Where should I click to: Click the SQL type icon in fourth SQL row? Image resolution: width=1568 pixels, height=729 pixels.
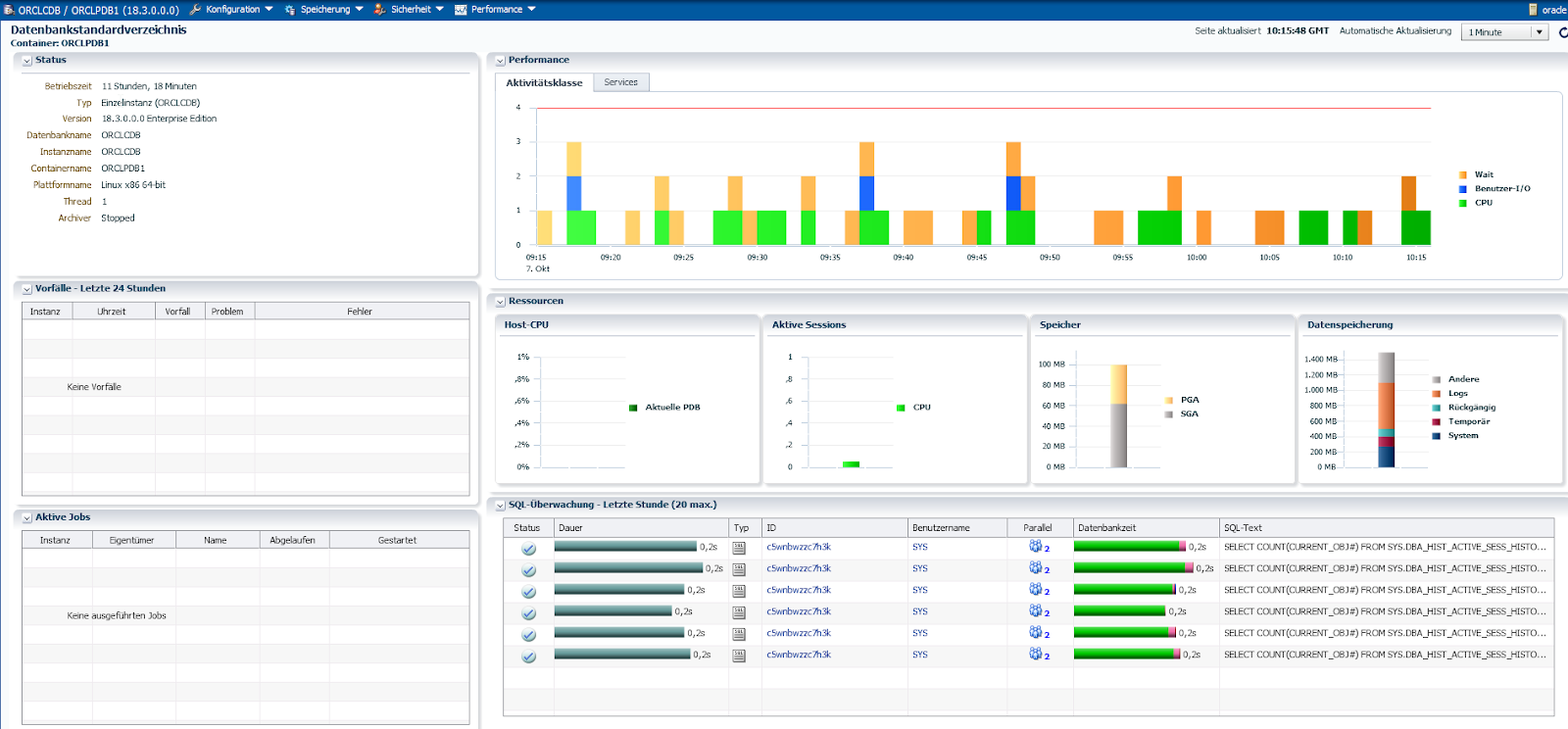(x=739, y=612)
